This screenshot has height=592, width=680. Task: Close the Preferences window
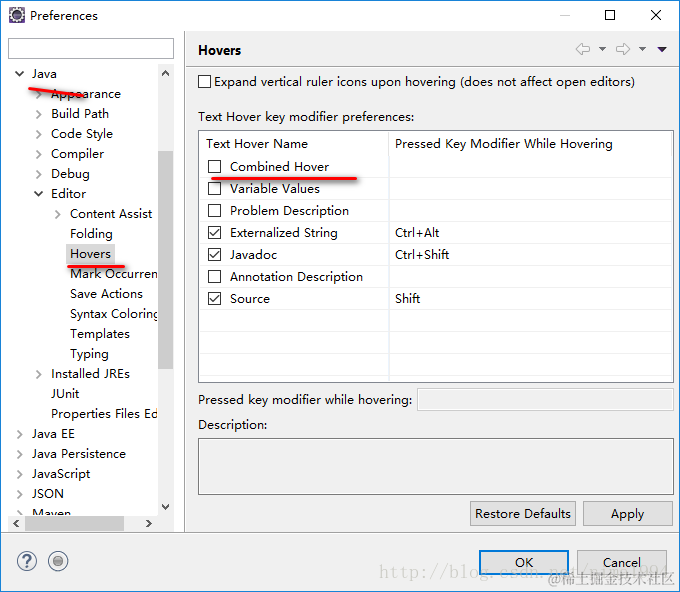tap(656, 15)
